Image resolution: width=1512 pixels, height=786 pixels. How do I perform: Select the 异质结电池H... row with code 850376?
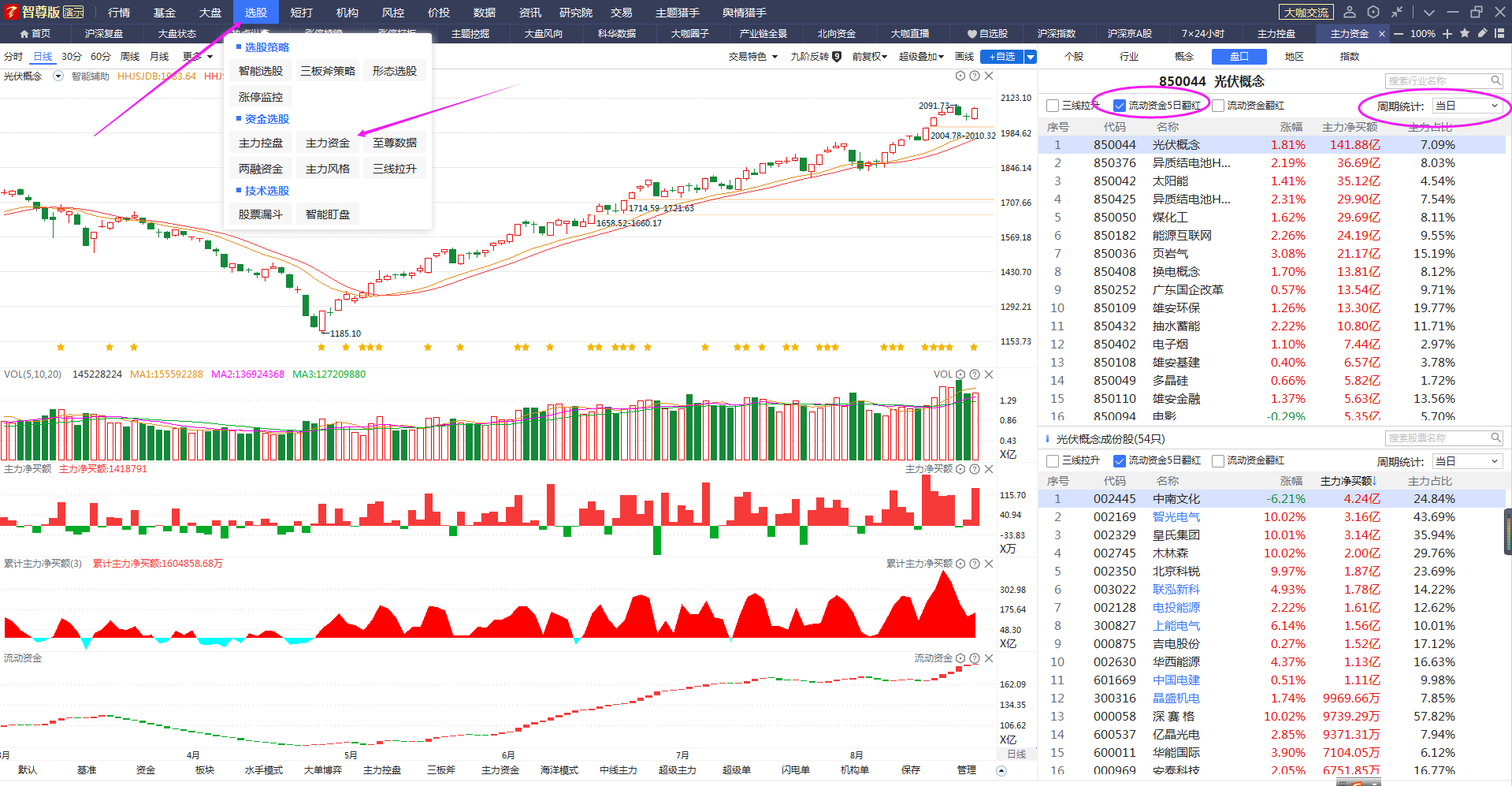(x=1272, y=163)
